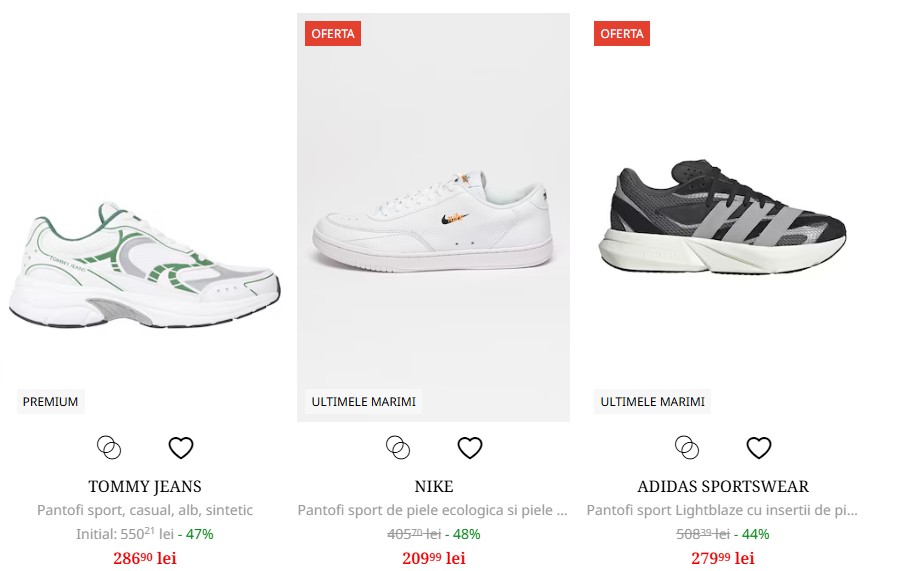Open the grey Adidas sneaker image
This screenshot has height=571, width=909.
click(x=722, y=220)
